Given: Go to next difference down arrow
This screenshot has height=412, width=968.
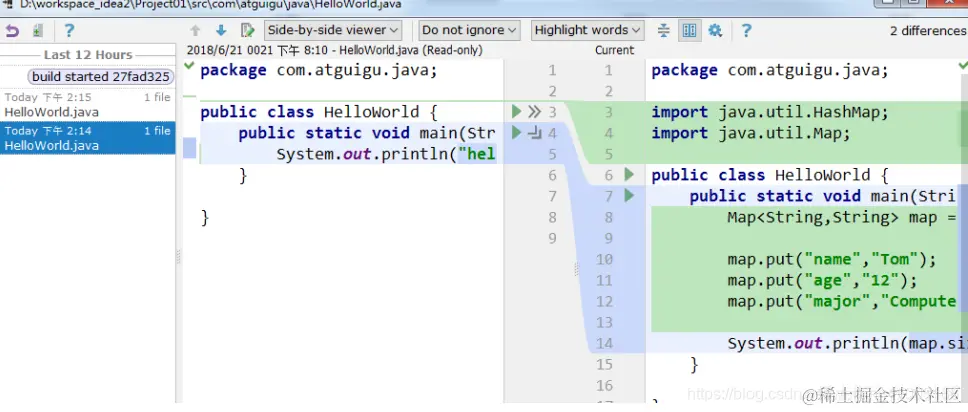Looking at the screenshot, I should pyautogui.click(x=221, y=30).
